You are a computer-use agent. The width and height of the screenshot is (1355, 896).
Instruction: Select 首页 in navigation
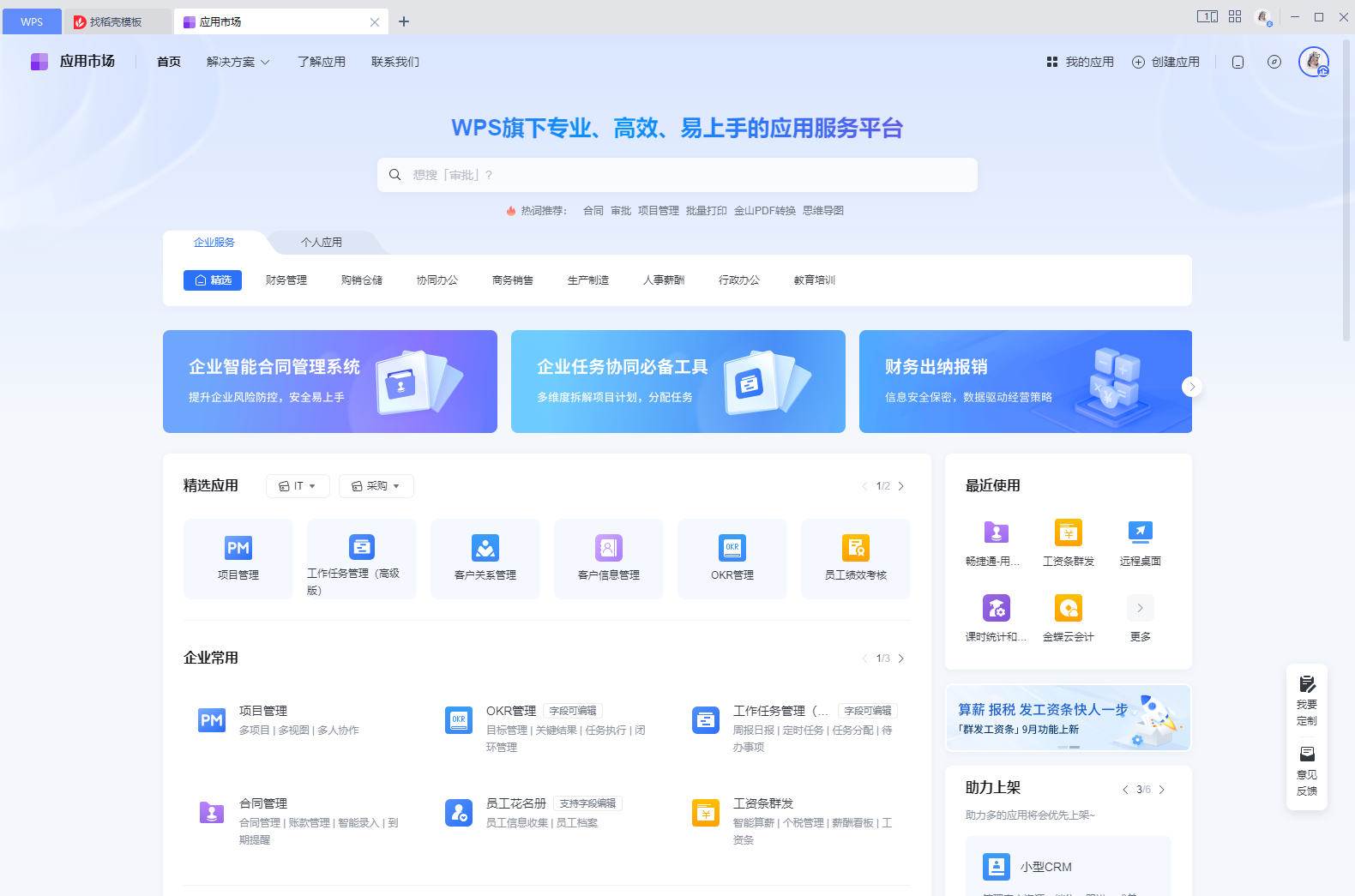click(x=169, y=62)
